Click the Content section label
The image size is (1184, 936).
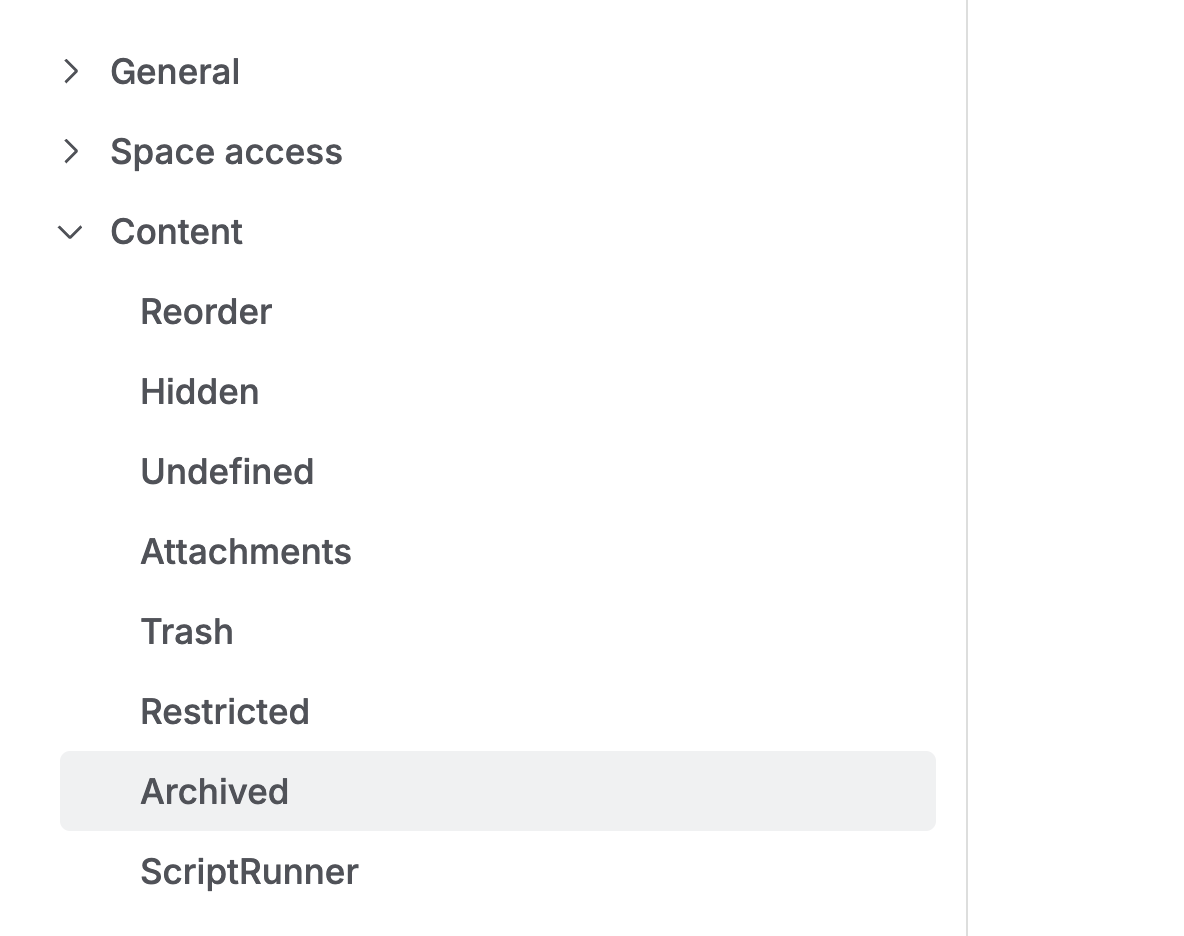(177, 232)
